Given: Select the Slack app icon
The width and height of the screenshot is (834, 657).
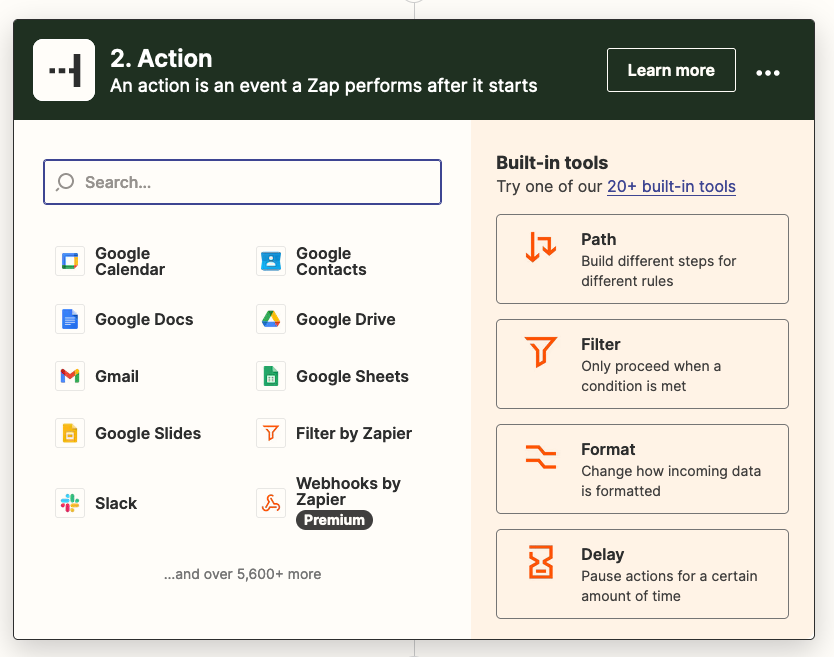Looking at the screenshot, I should 70,503.
